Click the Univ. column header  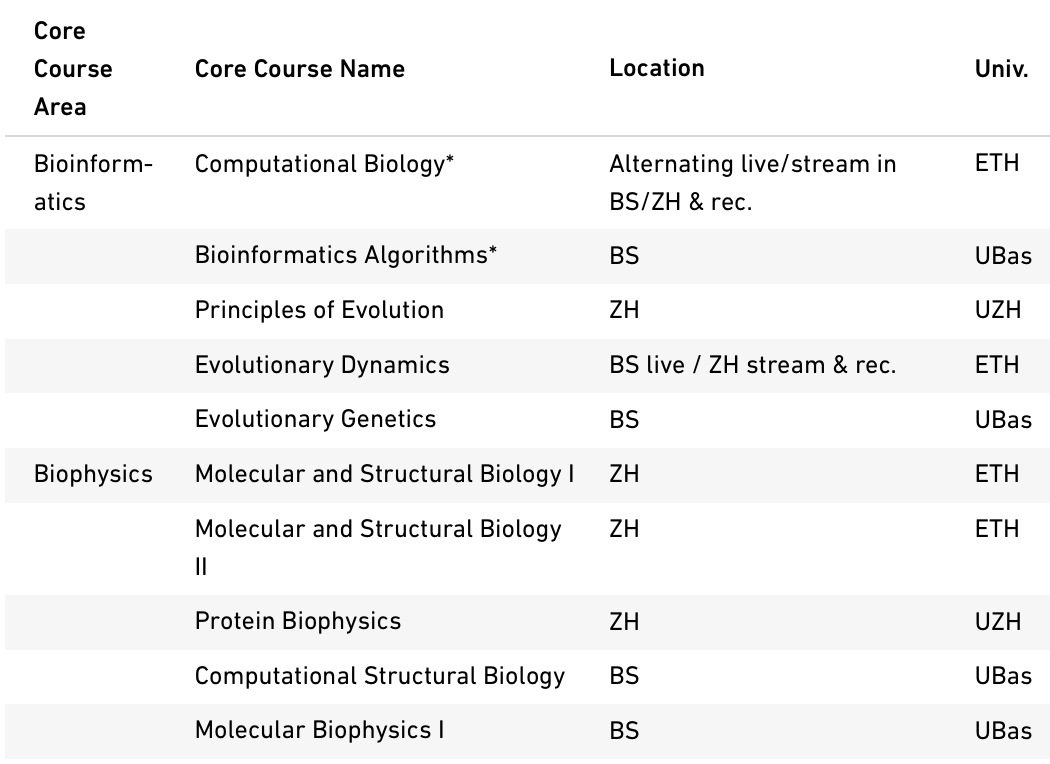click(x=1001, y=69)
